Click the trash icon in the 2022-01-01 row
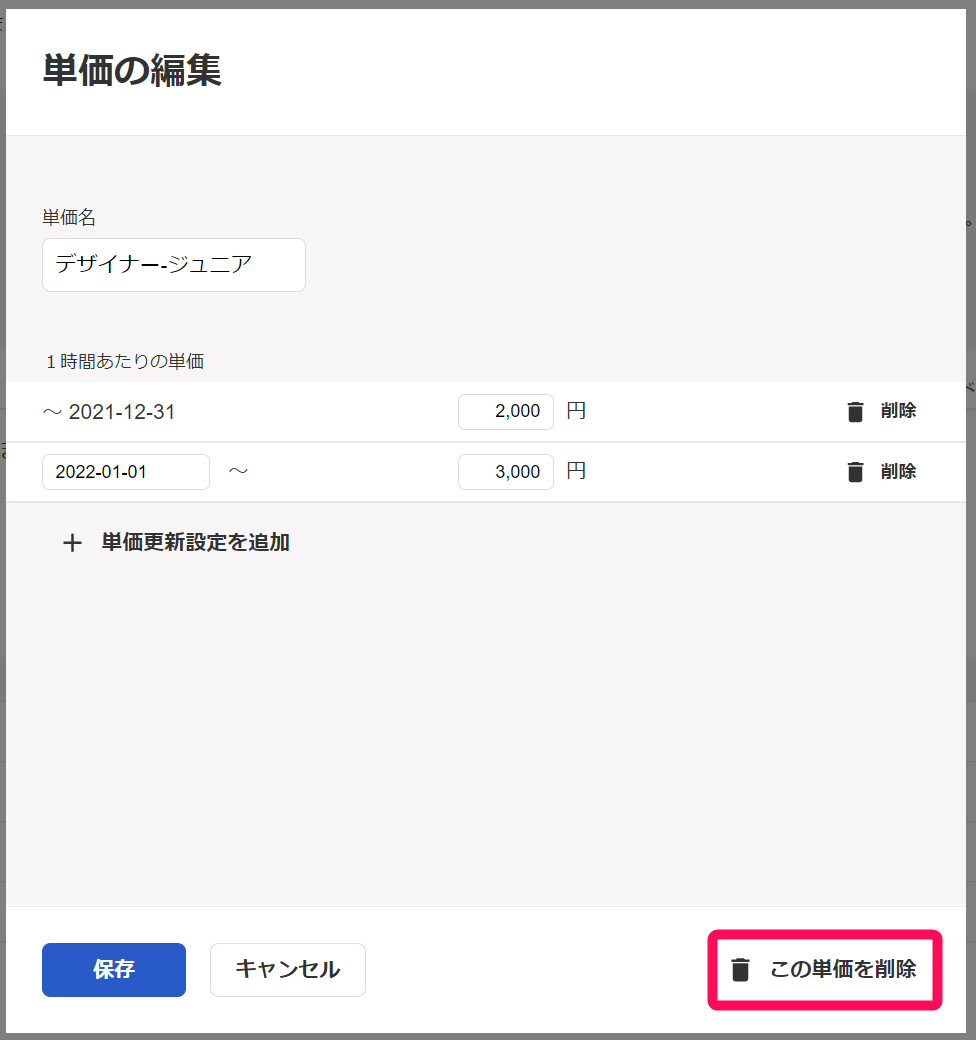This screenshot has width=976, height=1040. point(855,472)
